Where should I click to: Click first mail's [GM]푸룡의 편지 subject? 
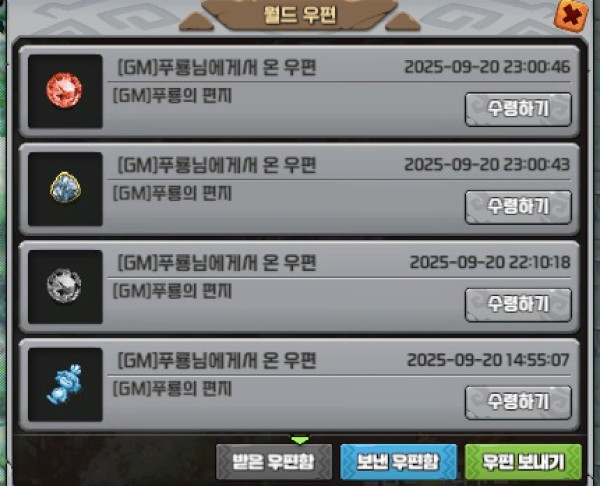(x=173, y=96)
